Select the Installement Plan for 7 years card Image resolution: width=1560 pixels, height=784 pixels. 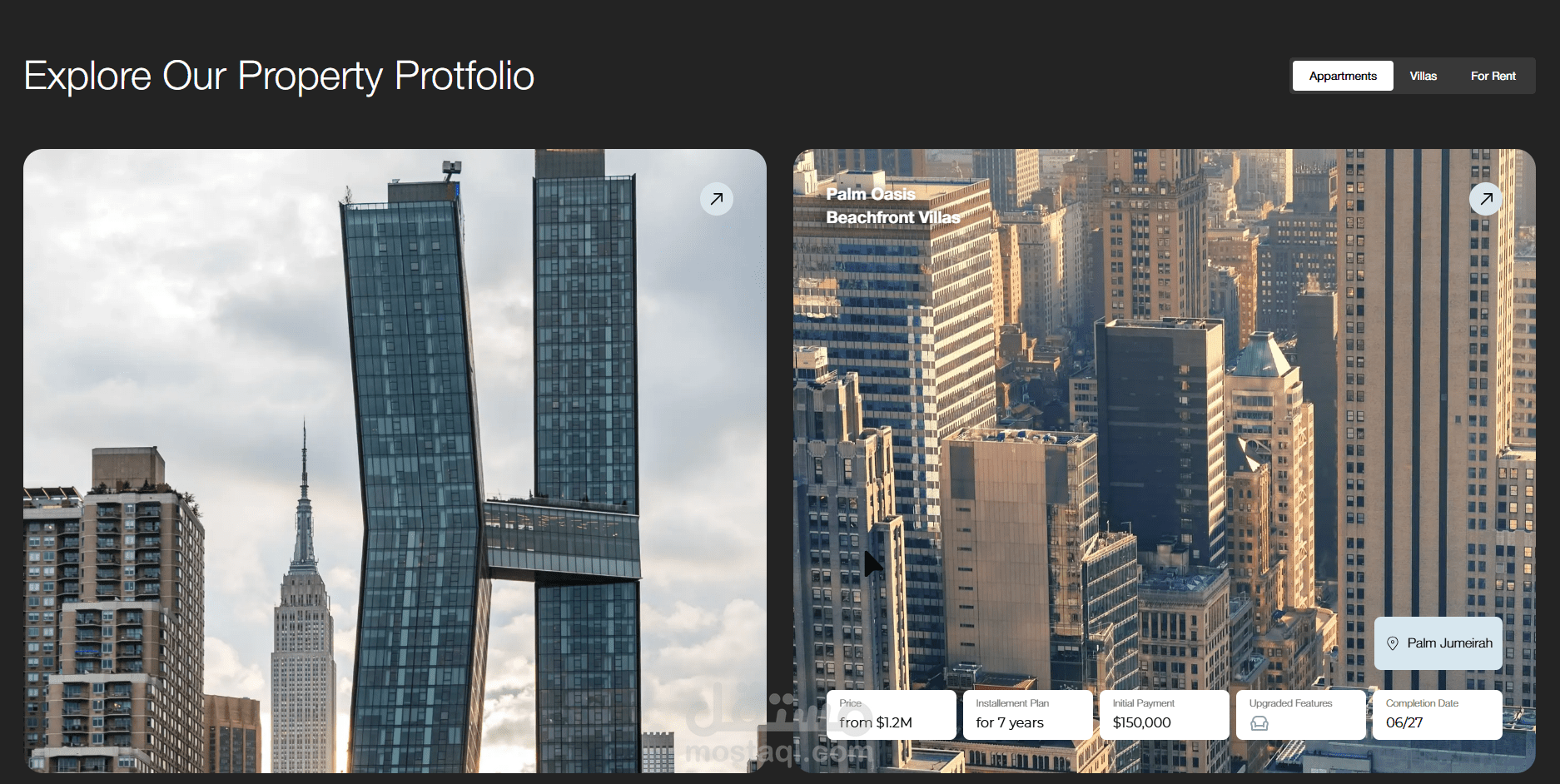click(1027, 714)
